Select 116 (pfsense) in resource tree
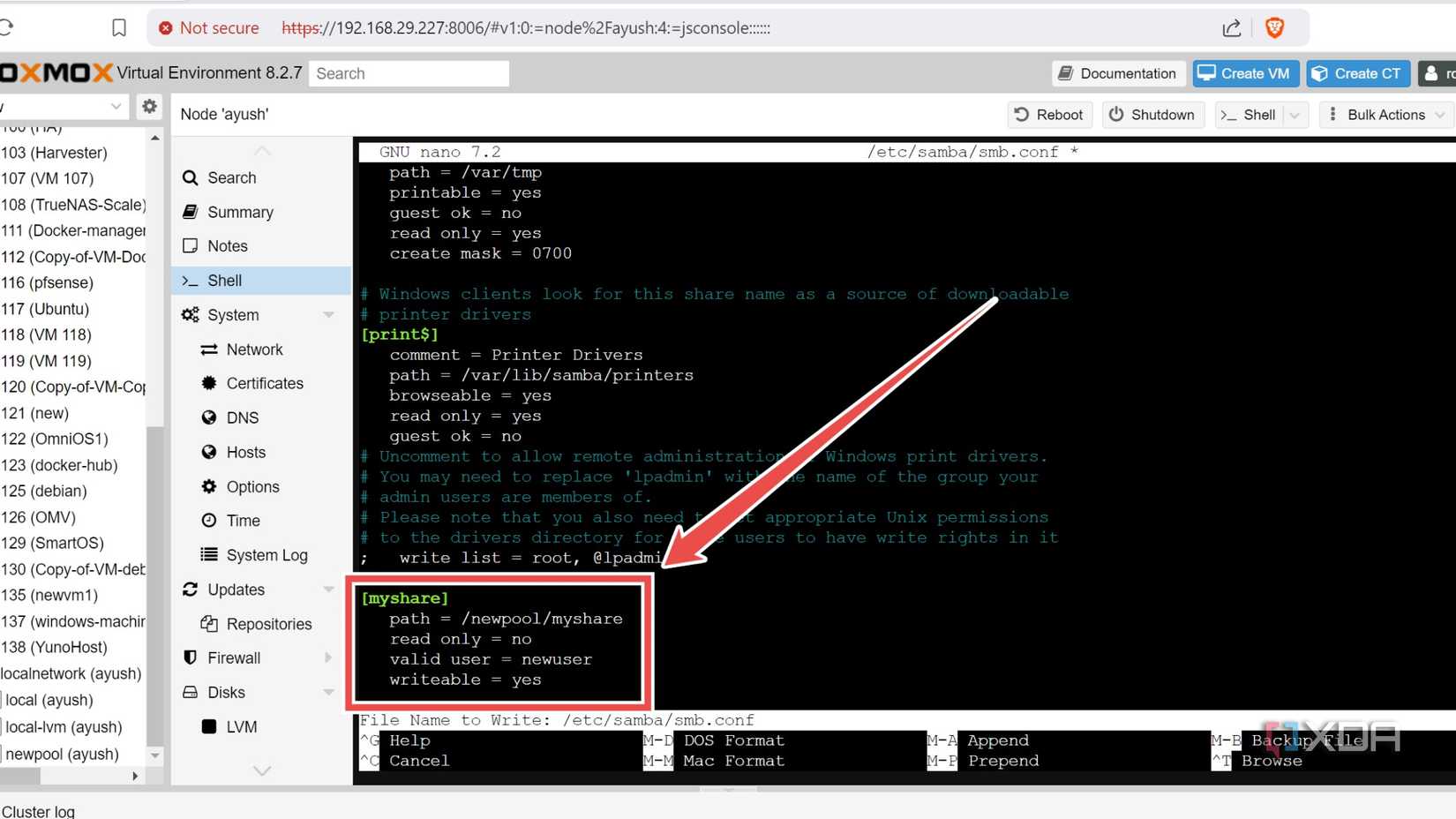 [x=48, y=282]
